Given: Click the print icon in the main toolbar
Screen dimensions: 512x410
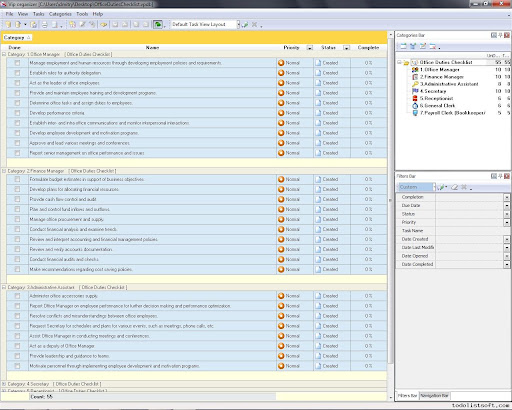Looking at the screenshot, I should tap(44, 25).
